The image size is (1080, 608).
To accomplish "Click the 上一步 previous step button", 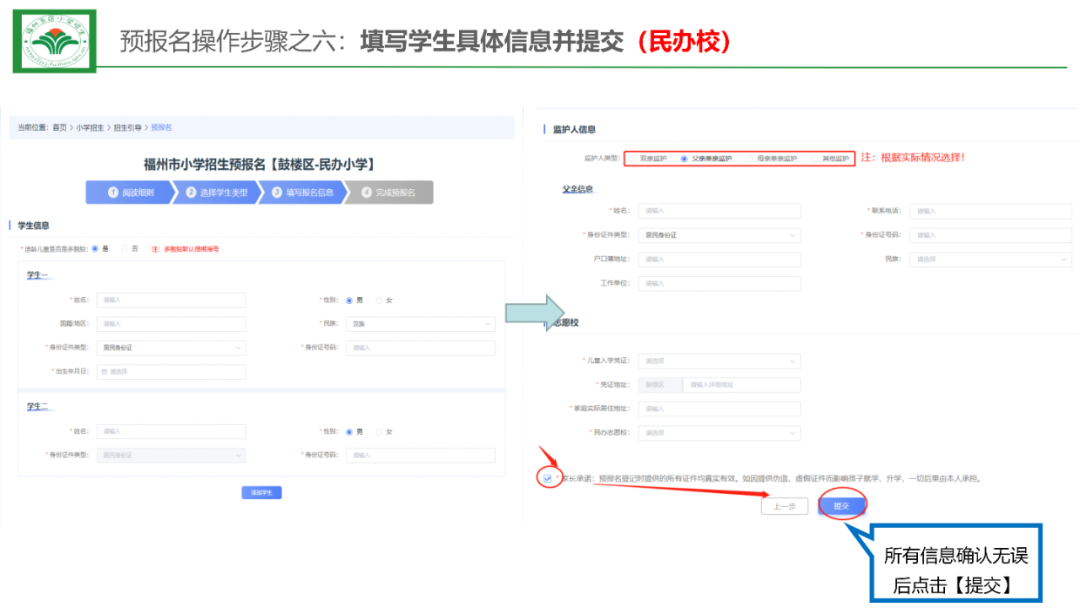I will click(785, 507).
